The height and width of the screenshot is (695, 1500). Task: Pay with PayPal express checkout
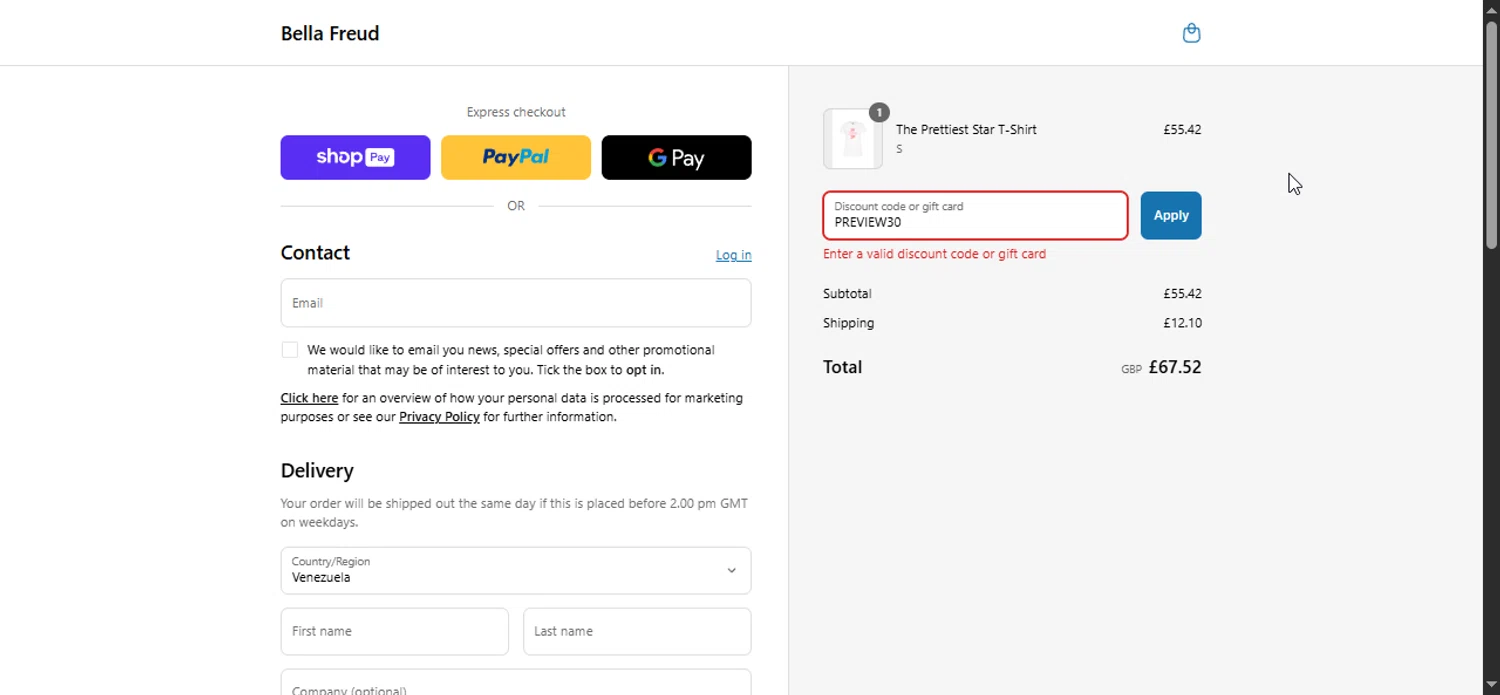[516, 157]
